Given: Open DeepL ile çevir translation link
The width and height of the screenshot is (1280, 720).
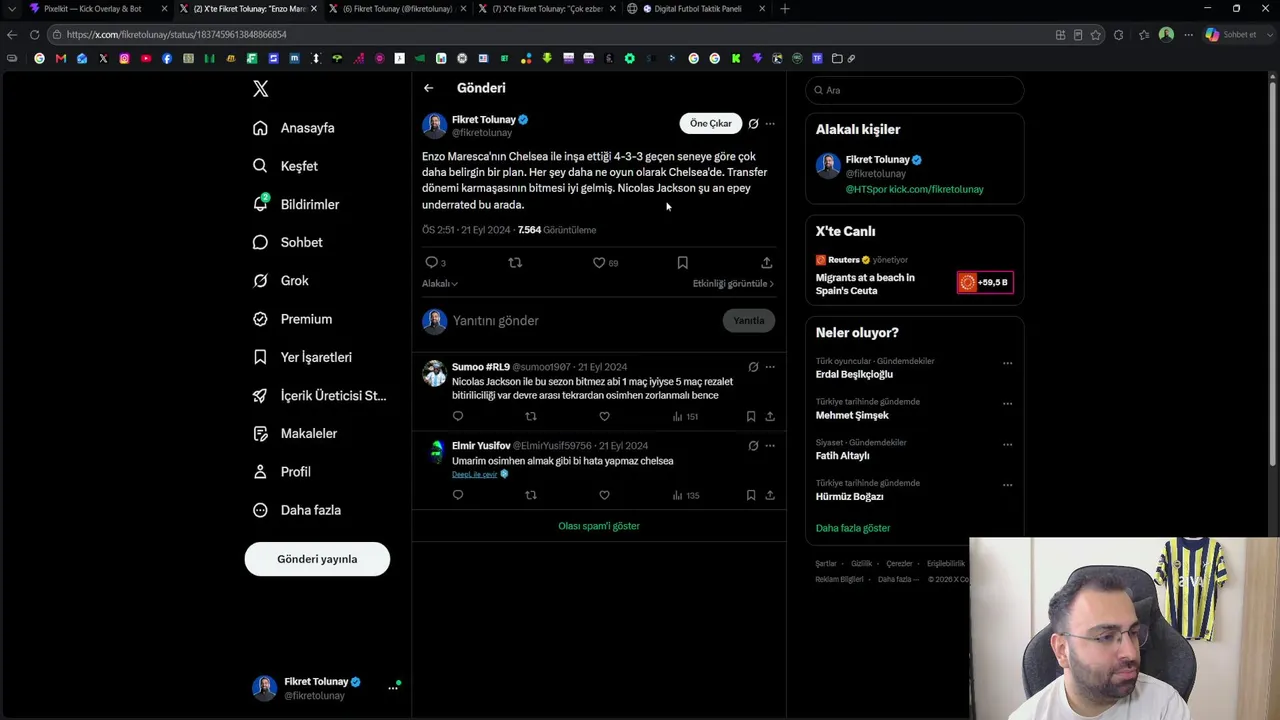Looking at the screenshot, I should [x=474, y=474].
